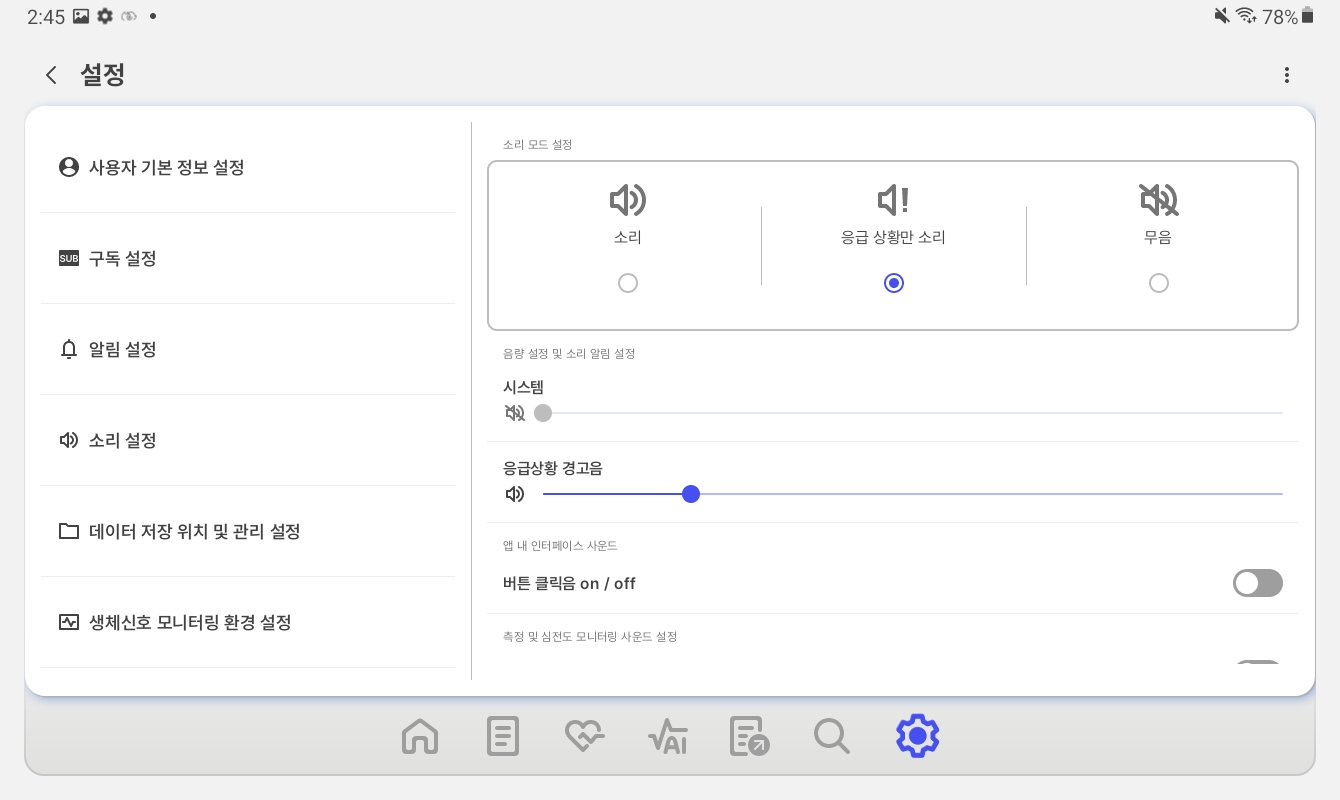Click the 시스템 label
Screen dimensions: 1340x800
coord(523,387)
